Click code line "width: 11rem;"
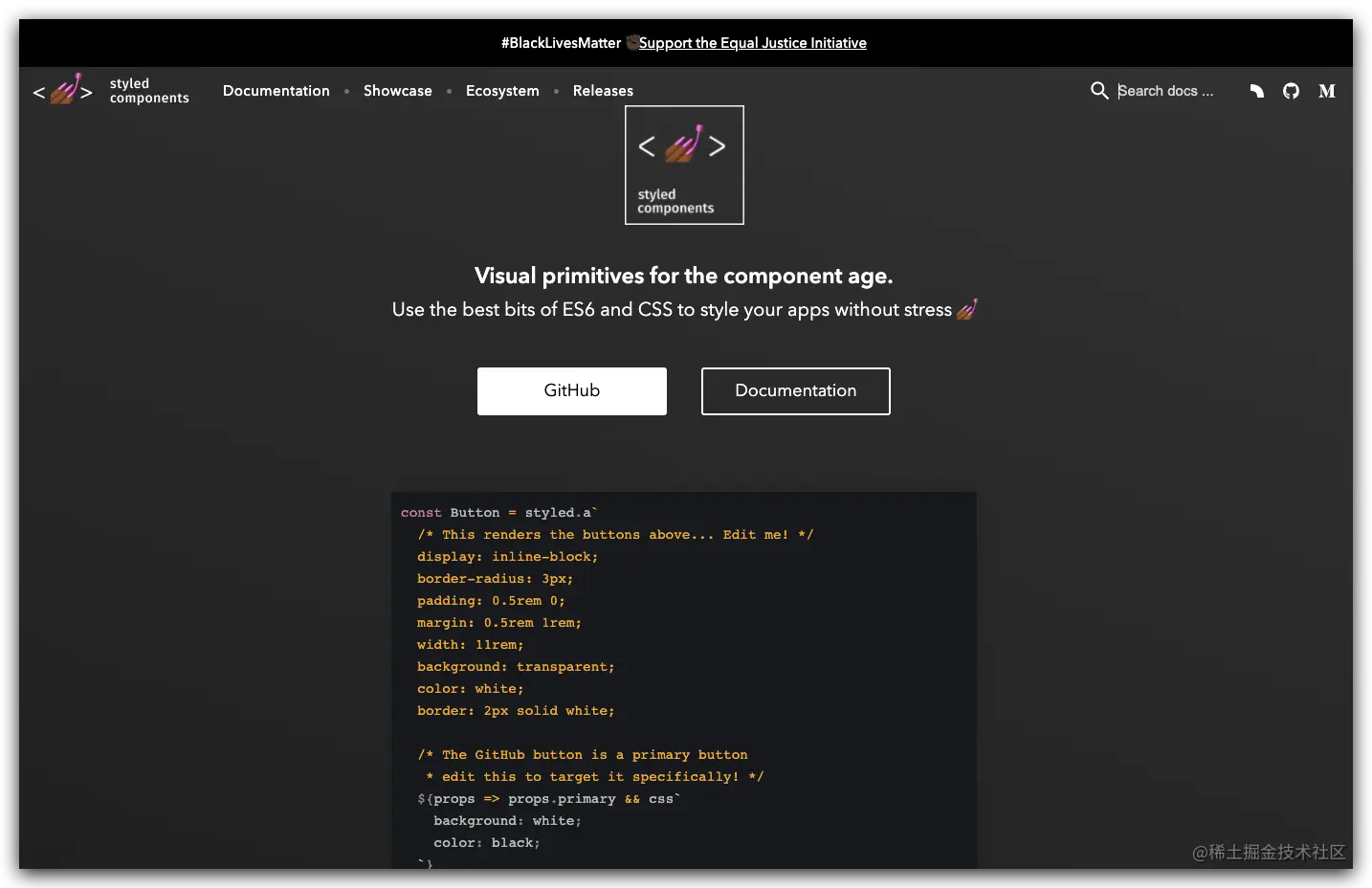The height and width of the screenshot is (888, 1372). pos(471,645)
